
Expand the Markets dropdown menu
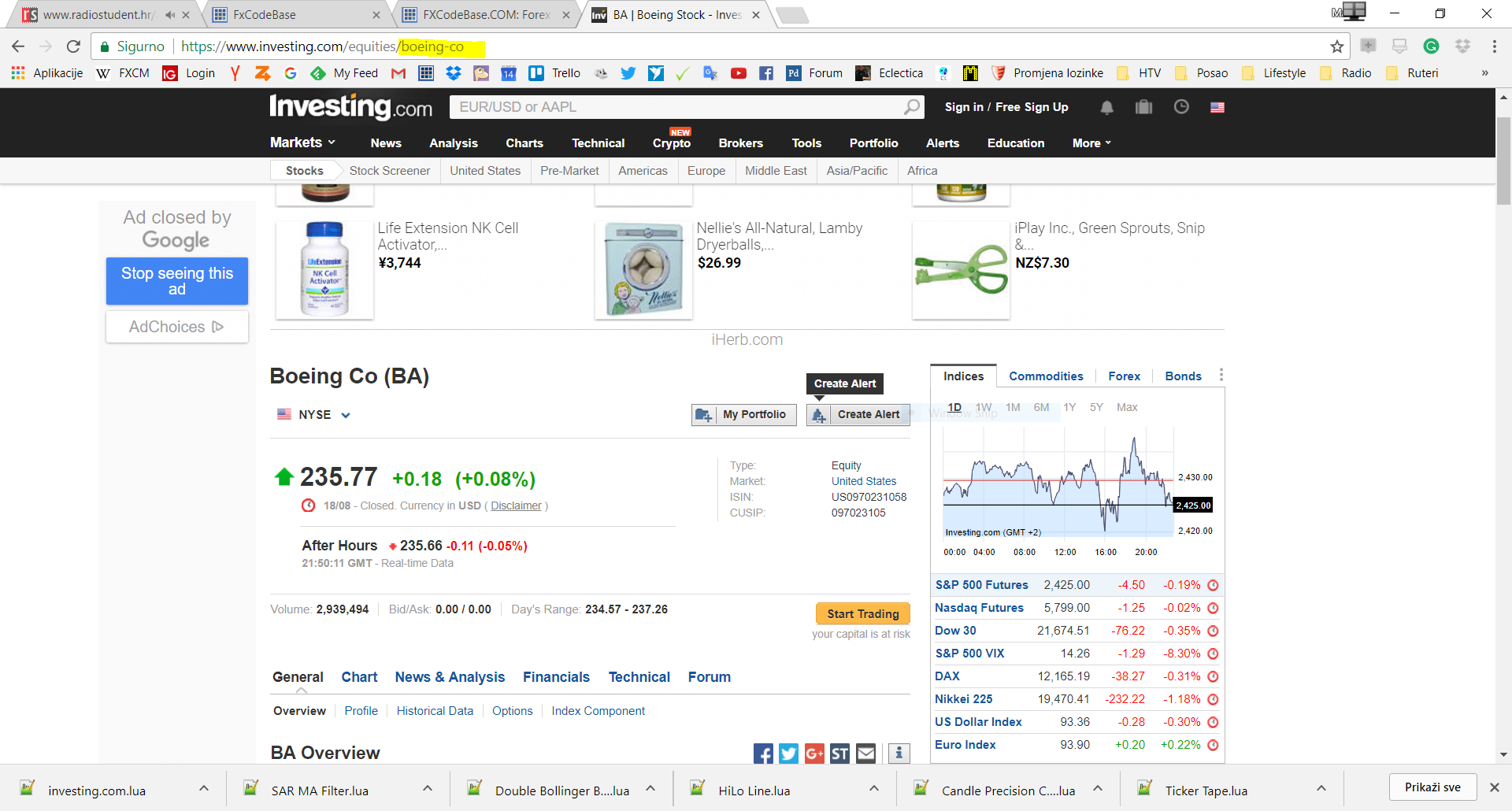(303, 143)
